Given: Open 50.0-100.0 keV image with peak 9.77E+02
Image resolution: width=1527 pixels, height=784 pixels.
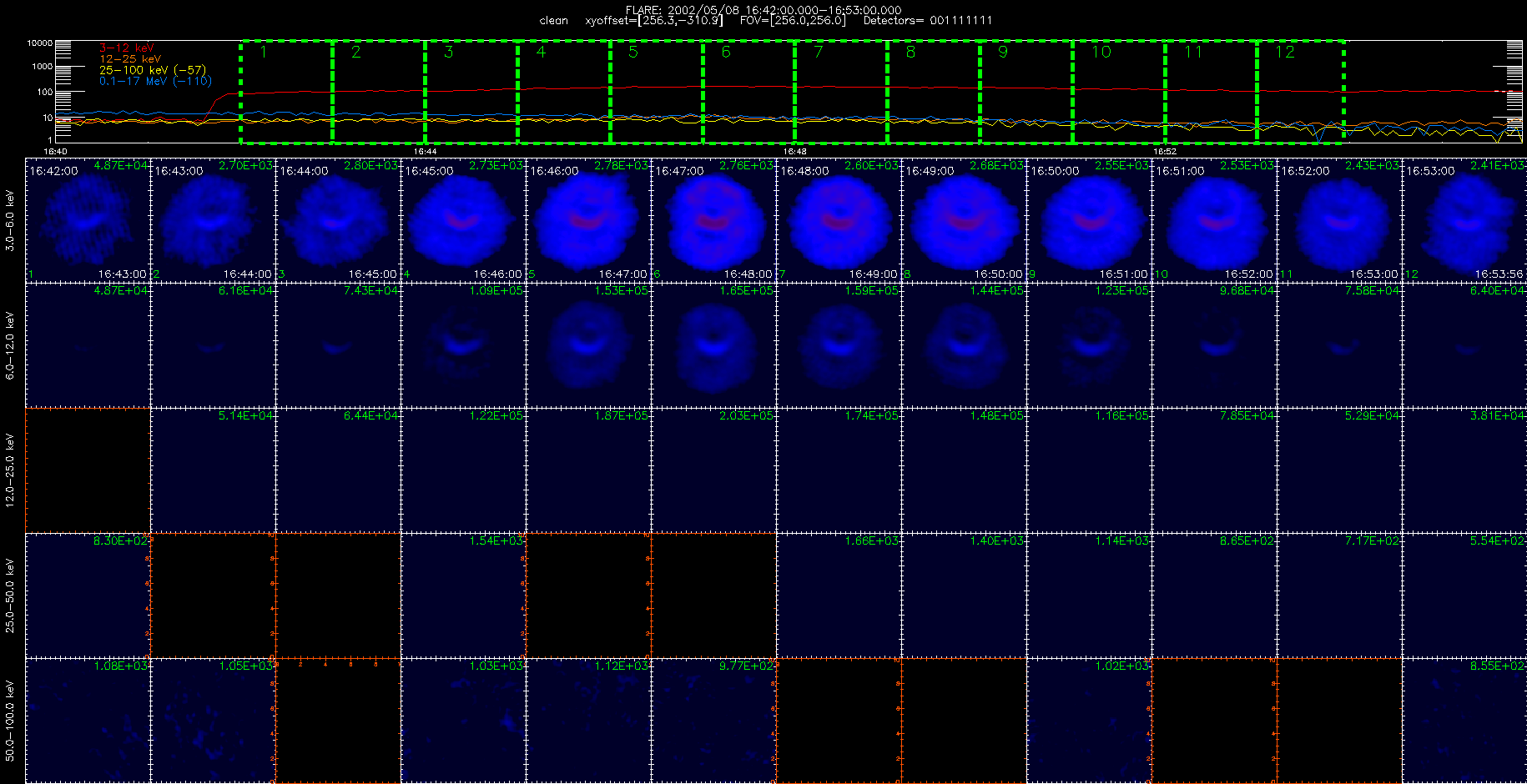Looking at the screenshot, I should point(713,721).
